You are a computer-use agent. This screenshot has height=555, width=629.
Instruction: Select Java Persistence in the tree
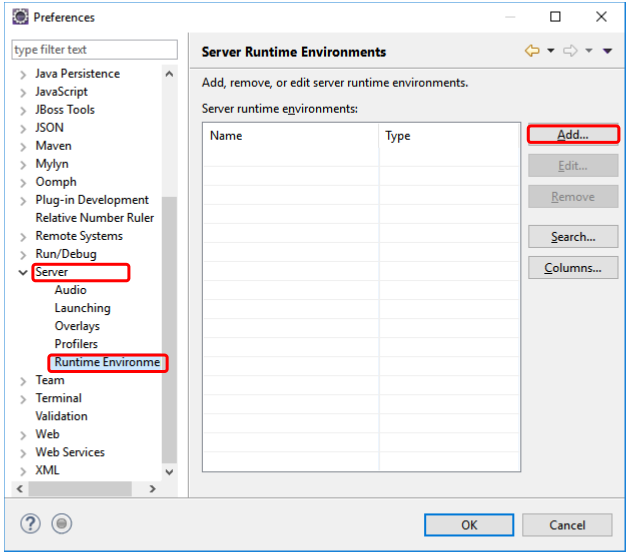click(77, 74)
